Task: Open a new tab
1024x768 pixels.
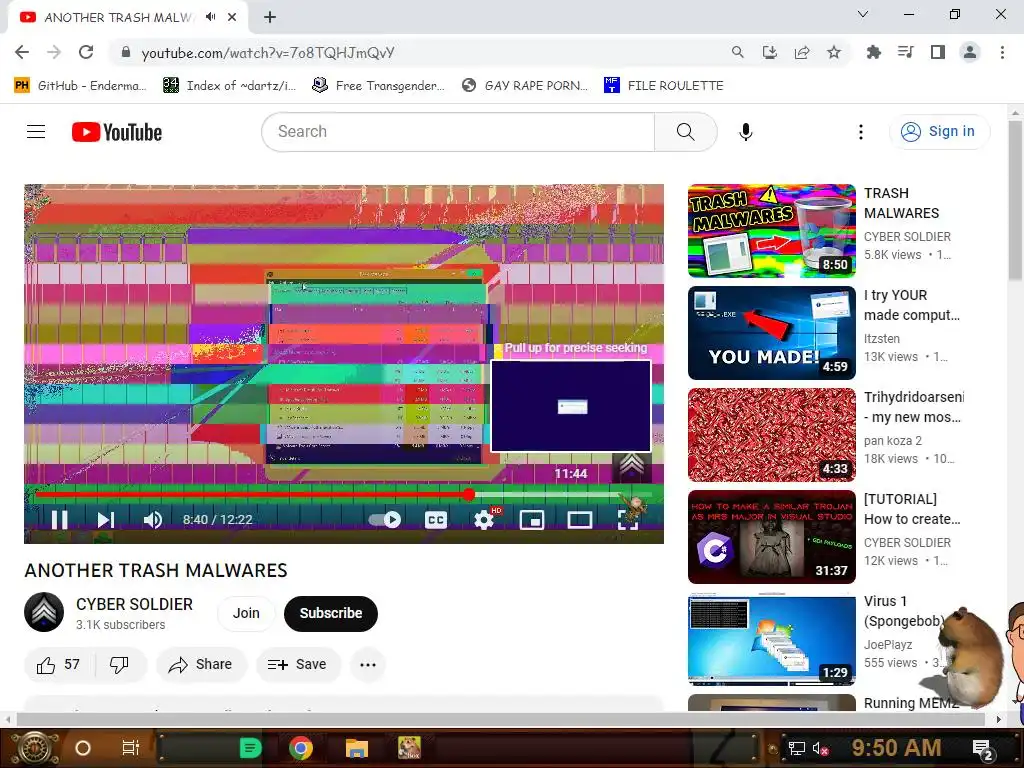Action: coord(270,18)
